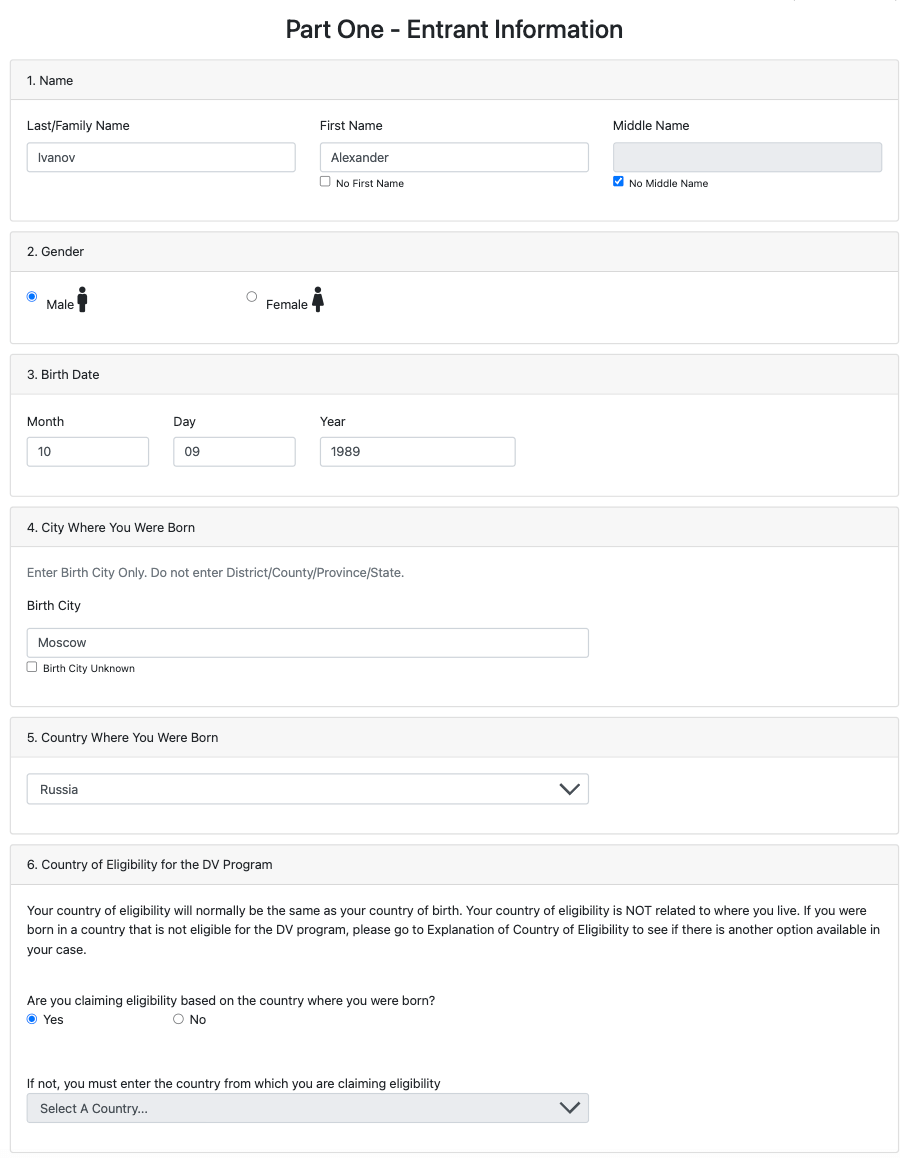Choose No for eligibility by birth country
Image resolution: width=900 pixels, height=1158 pixels.
coord(179,1019)
